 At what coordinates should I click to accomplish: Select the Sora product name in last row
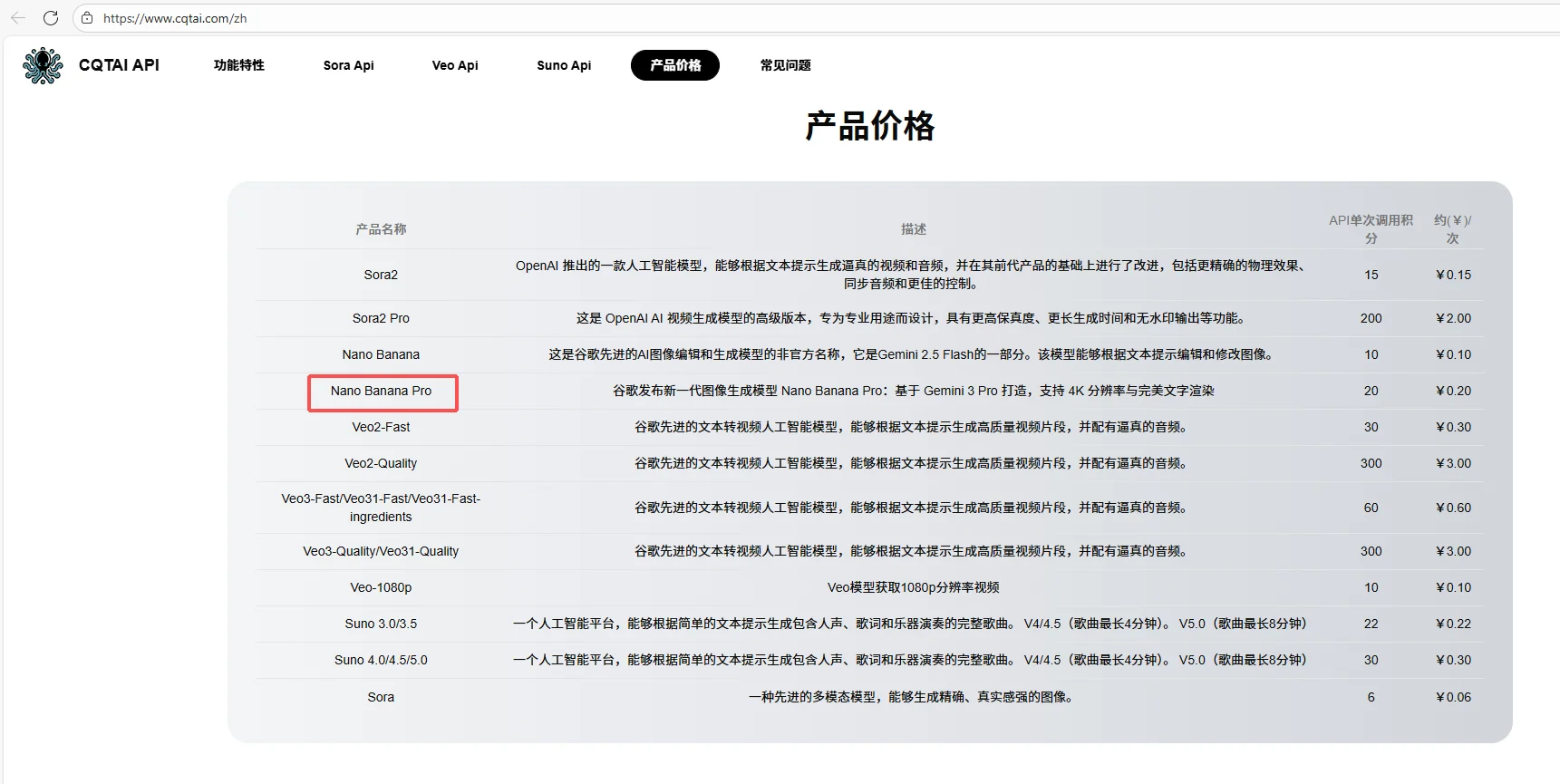click(381, 697)
